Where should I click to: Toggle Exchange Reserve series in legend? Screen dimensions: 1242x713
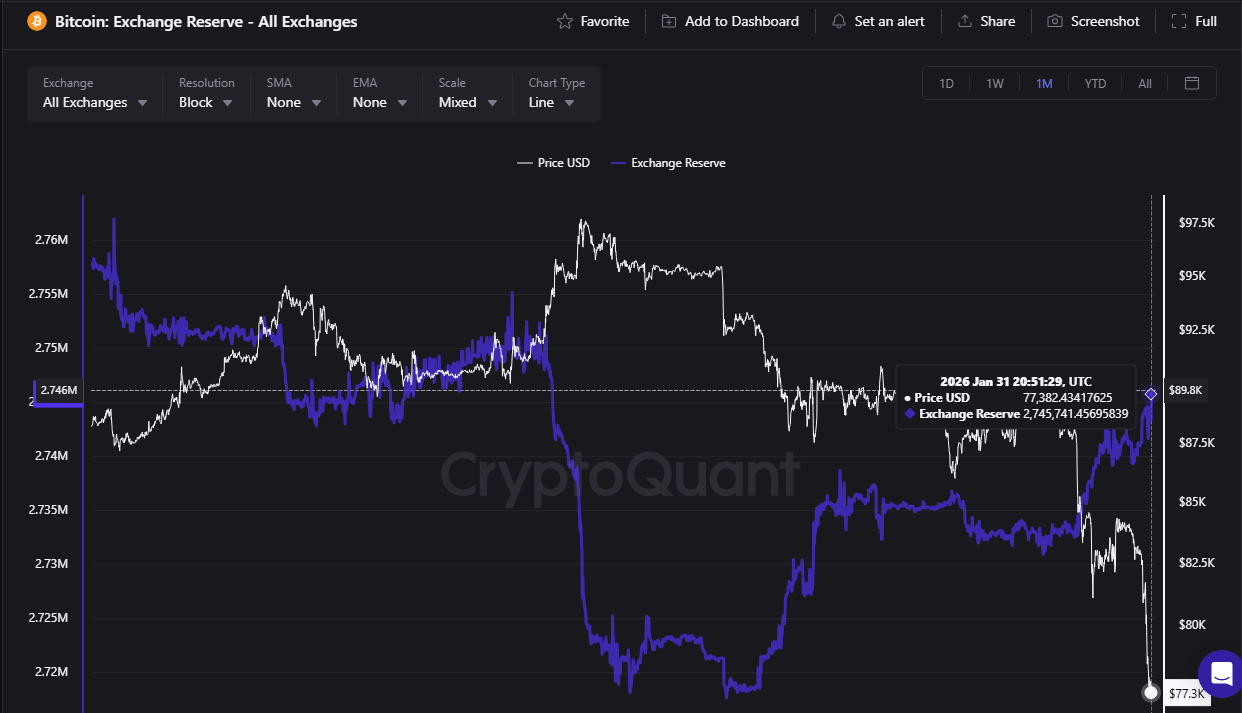coord(668,163)
